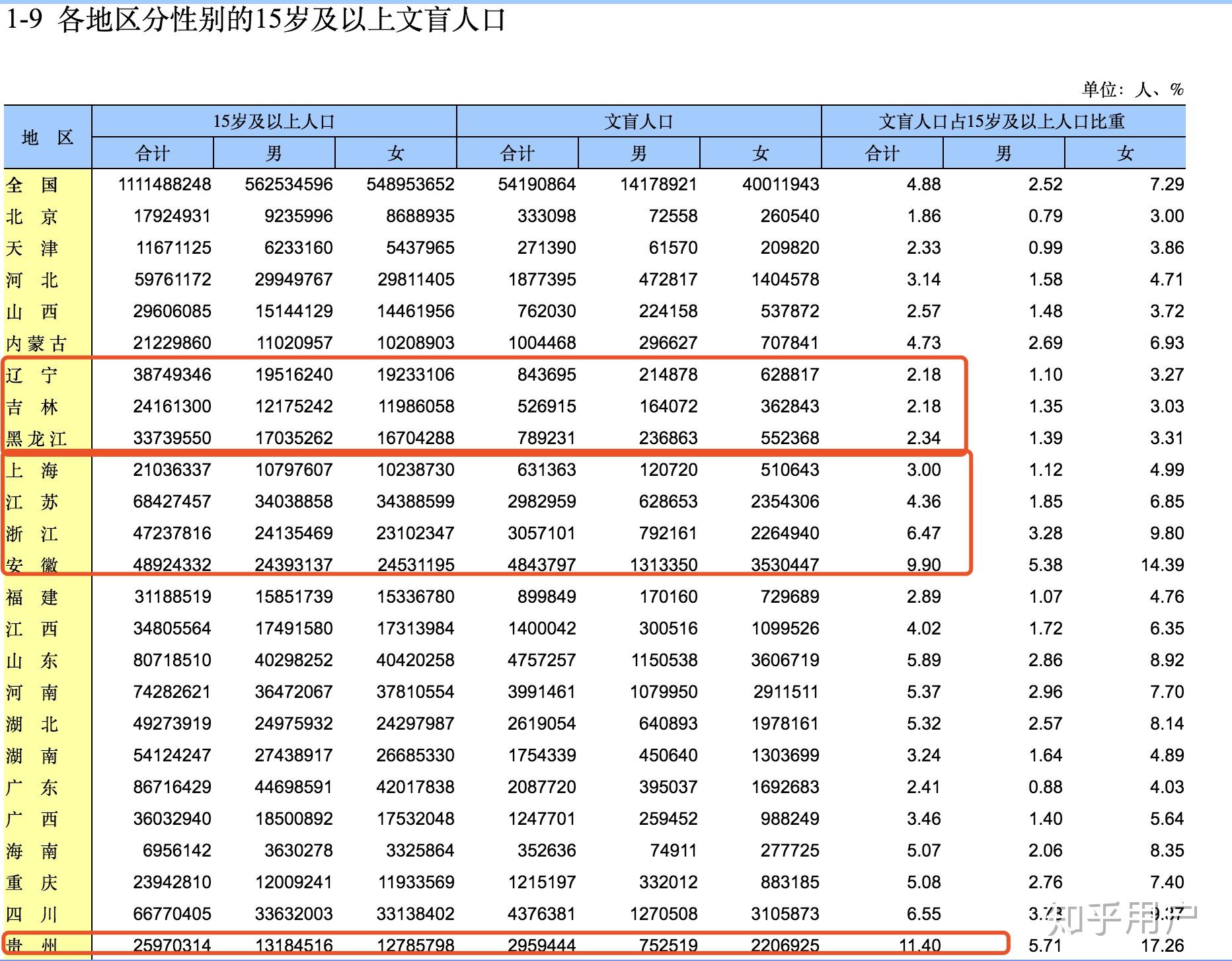The height and width of the screenshot is (961, 1232).
Task: Click the '文盲人口' group header
Action: [x=639, y=122]
